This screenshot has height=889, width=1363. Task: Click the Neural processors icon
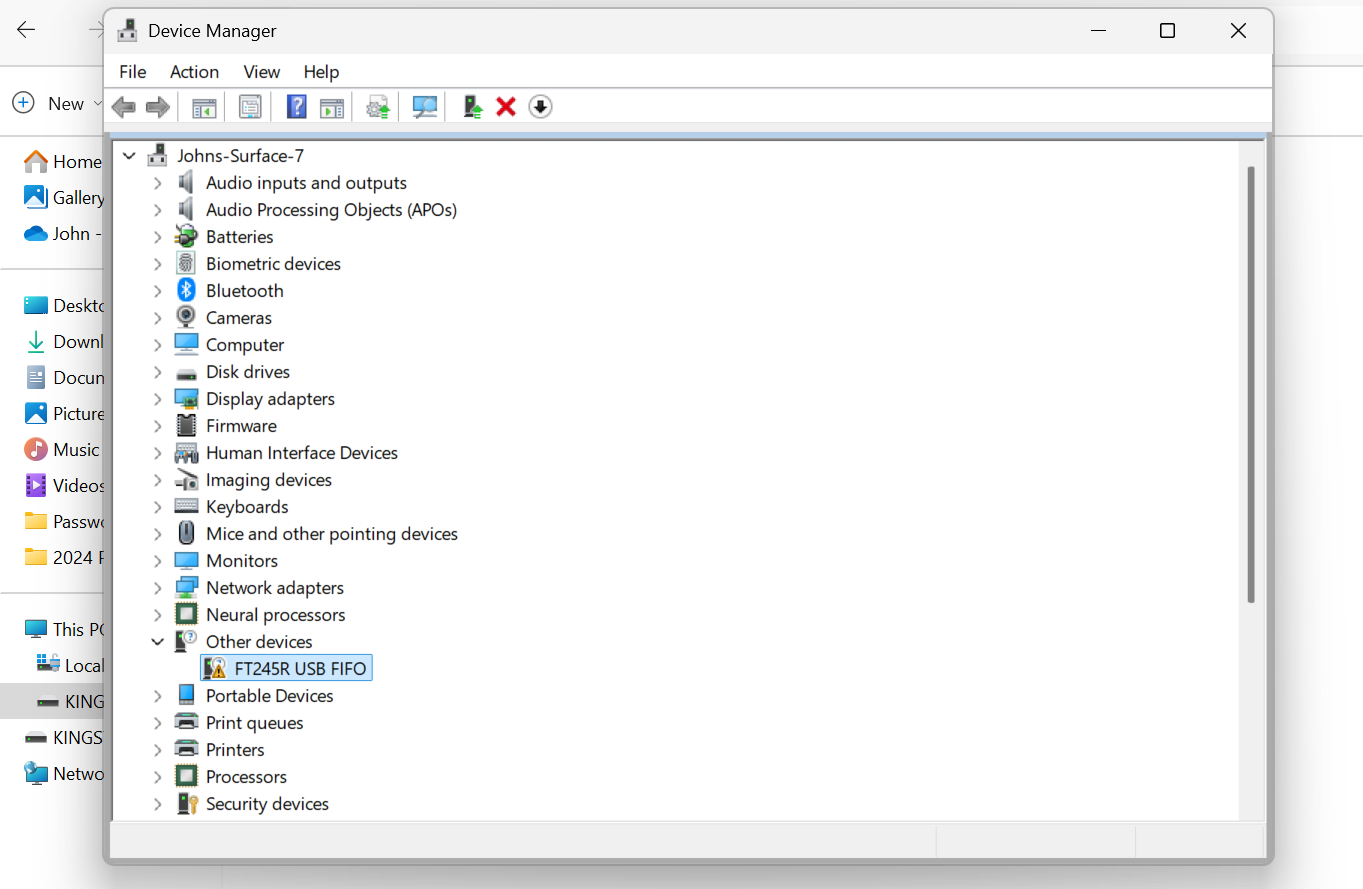pyautogui.click(x=186, y=615)
